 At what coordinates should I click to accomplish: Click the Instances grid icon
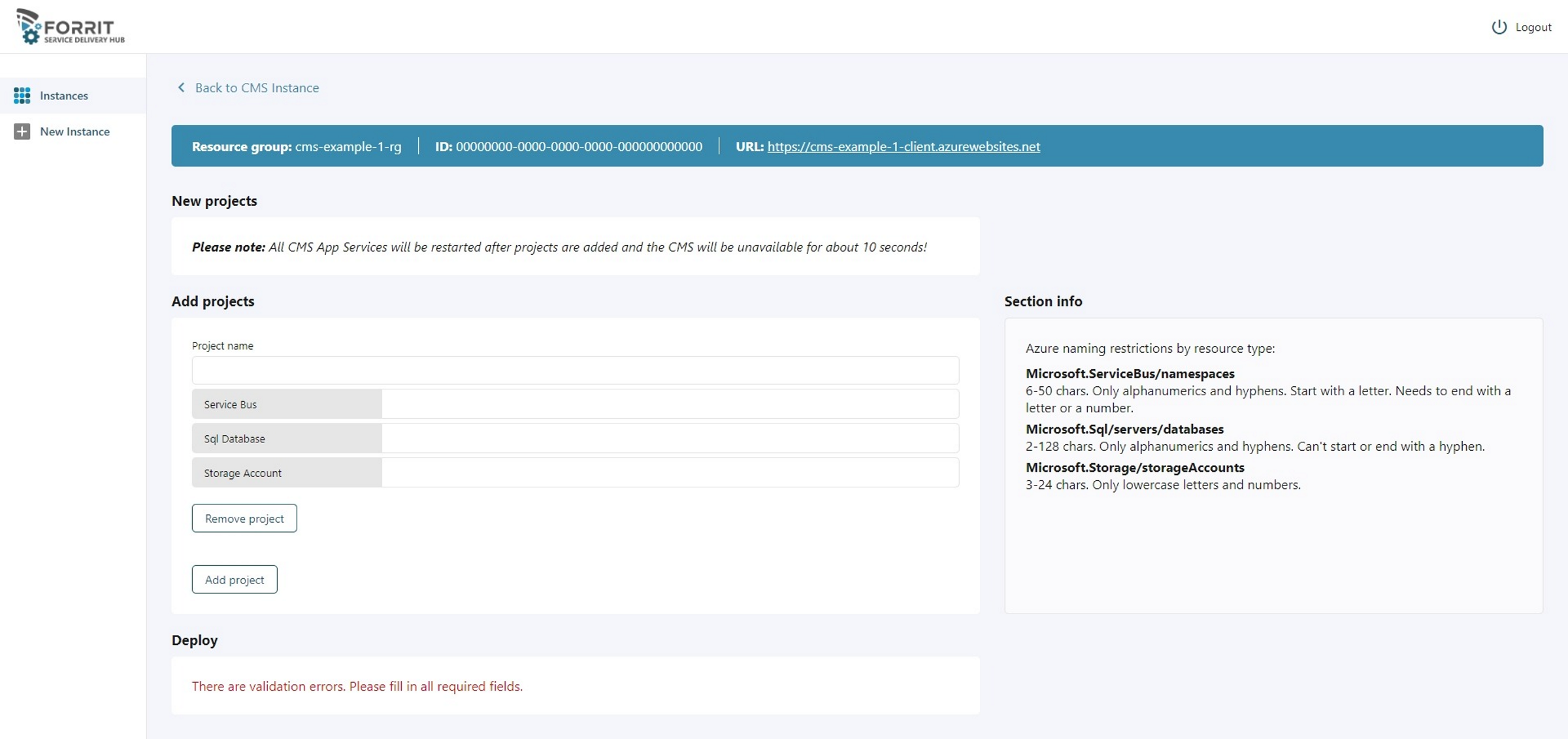(22, 95)
